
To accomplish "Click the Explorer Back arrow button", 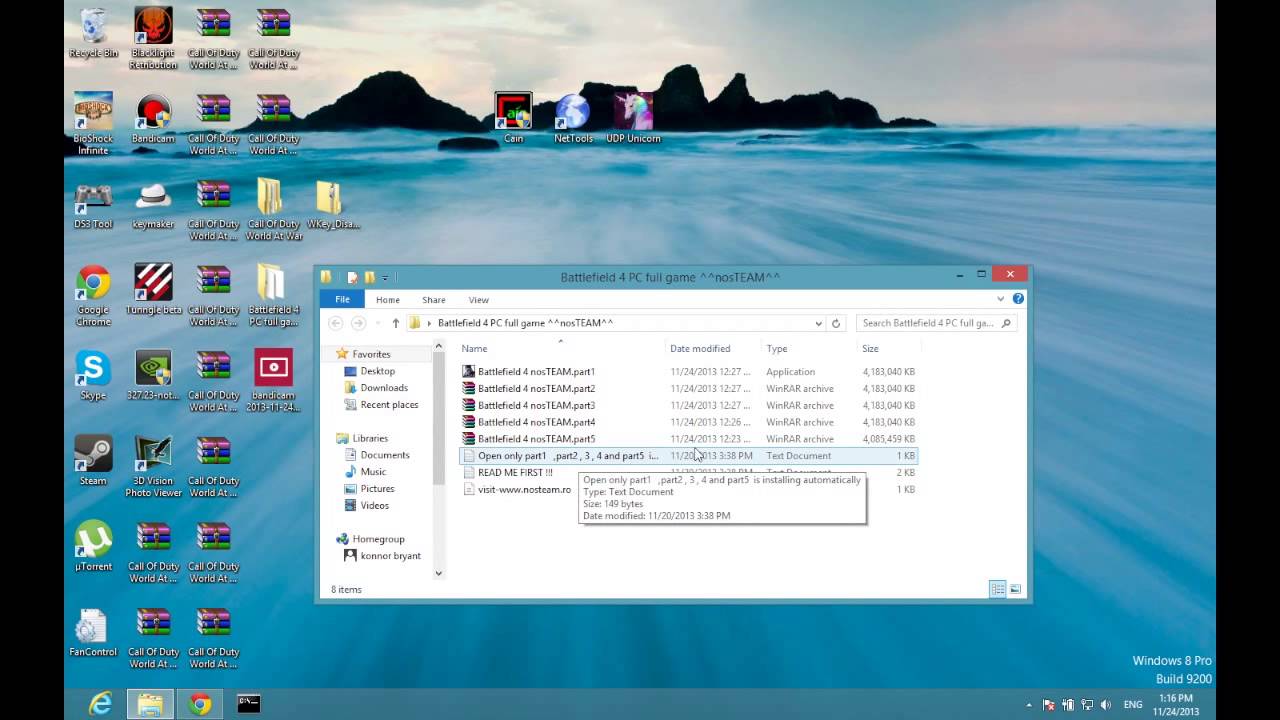I will (336, 323).
